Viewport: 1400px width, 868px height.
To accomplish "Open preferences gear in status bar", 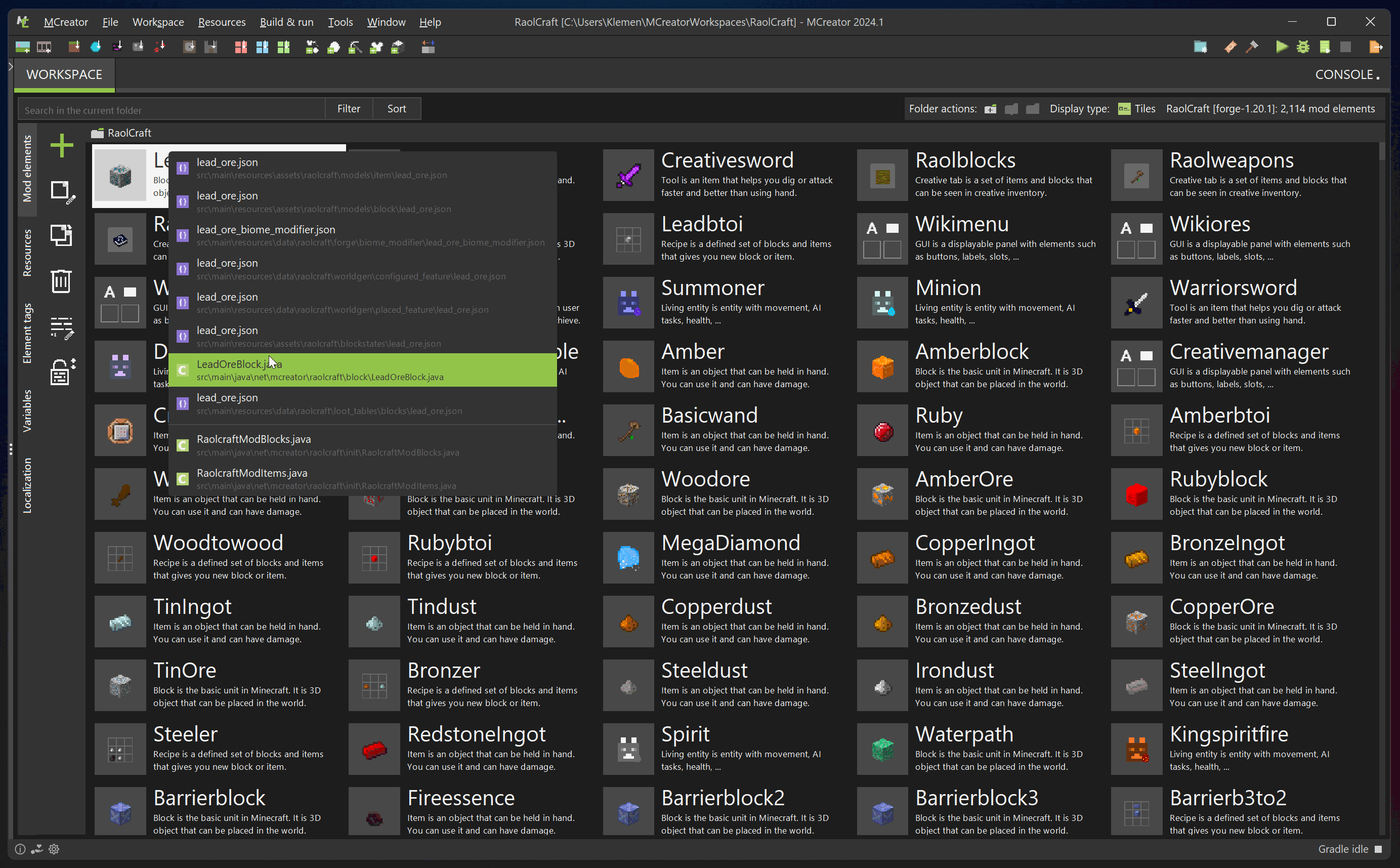I will (x=54, y=849).
